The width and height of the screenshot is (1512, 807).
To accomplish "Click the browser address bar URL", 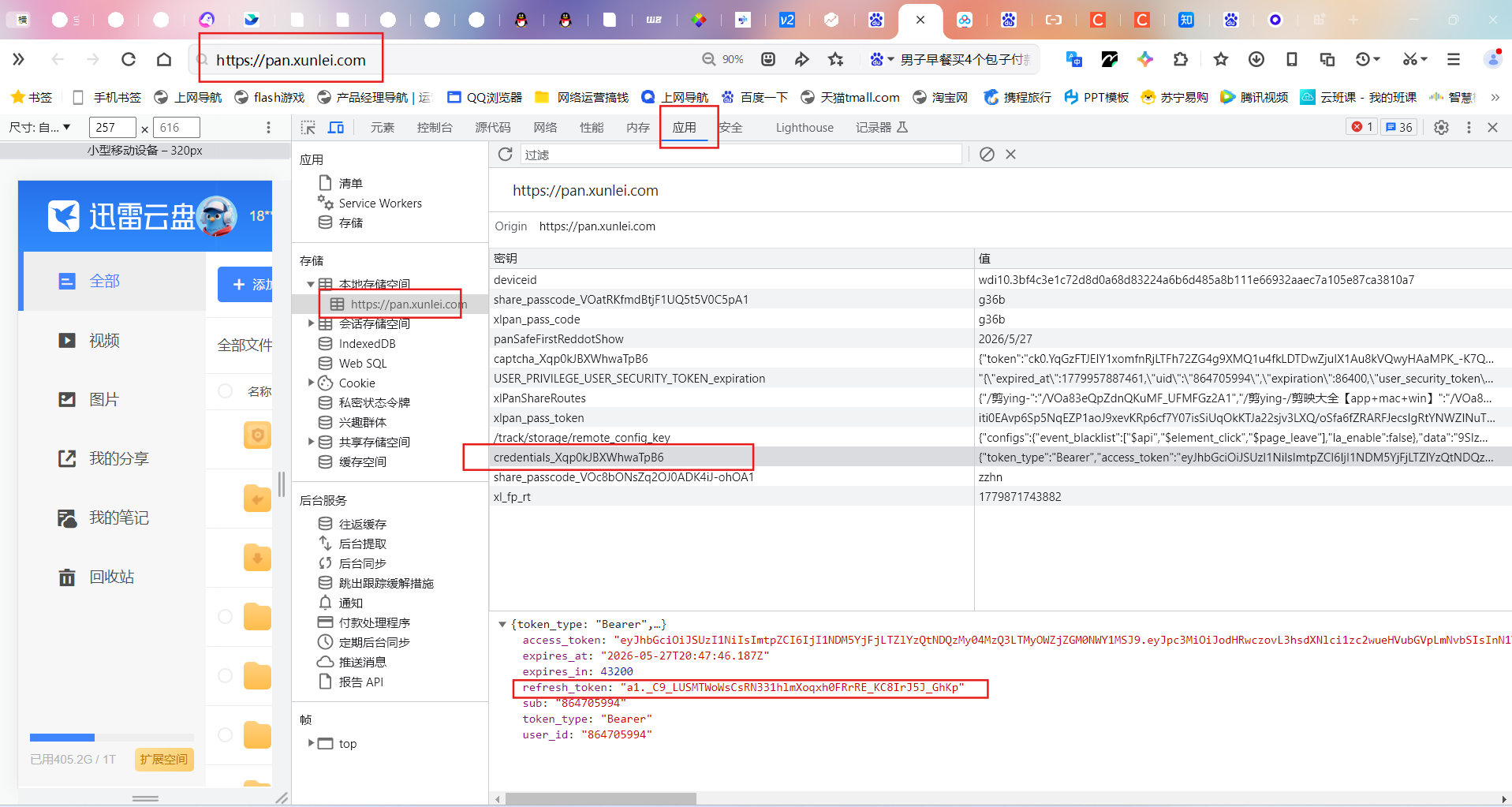I will coord(290,60).
